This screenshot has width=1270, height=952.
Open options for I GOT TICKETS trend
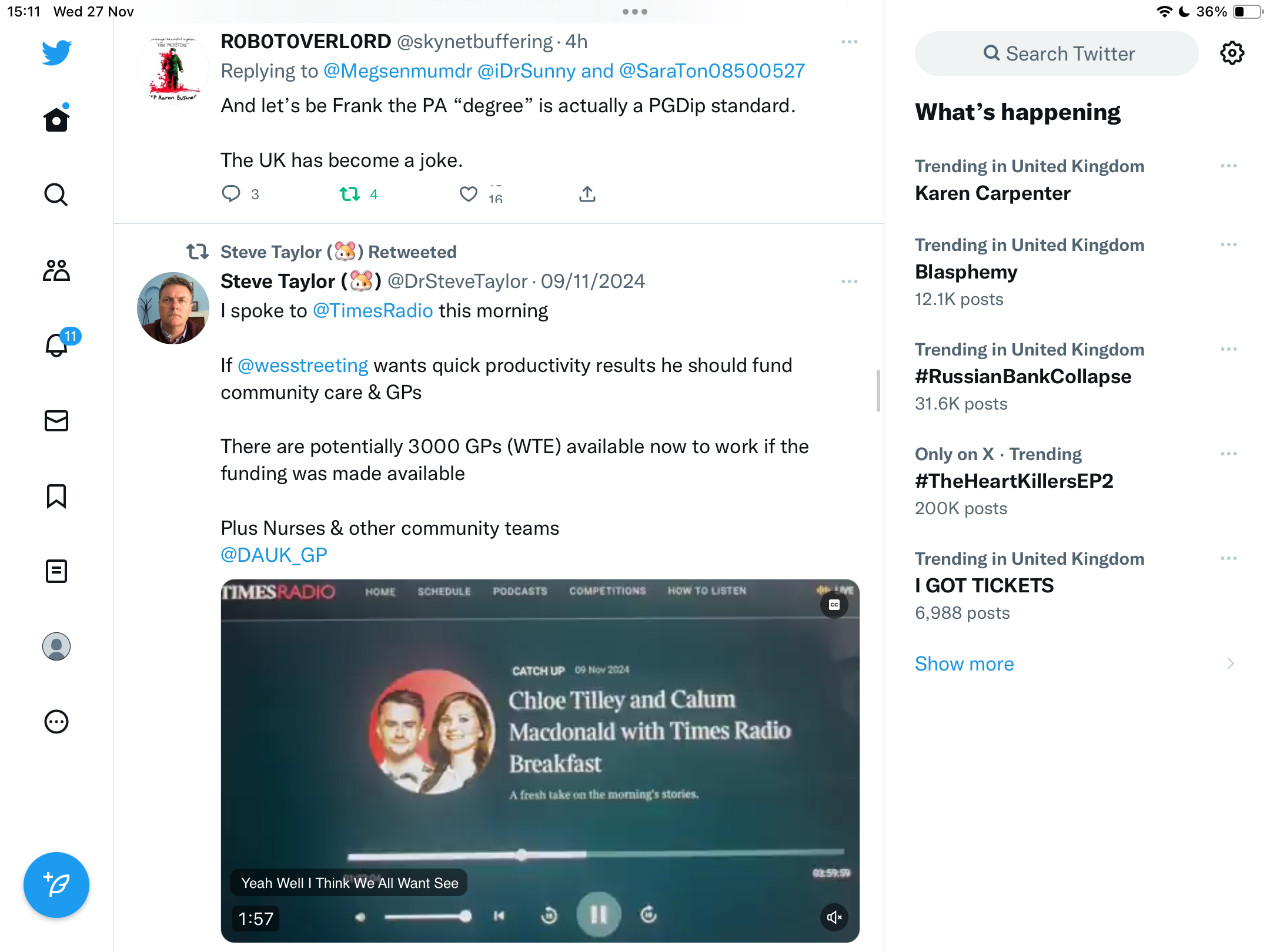tap(1229, 558)
